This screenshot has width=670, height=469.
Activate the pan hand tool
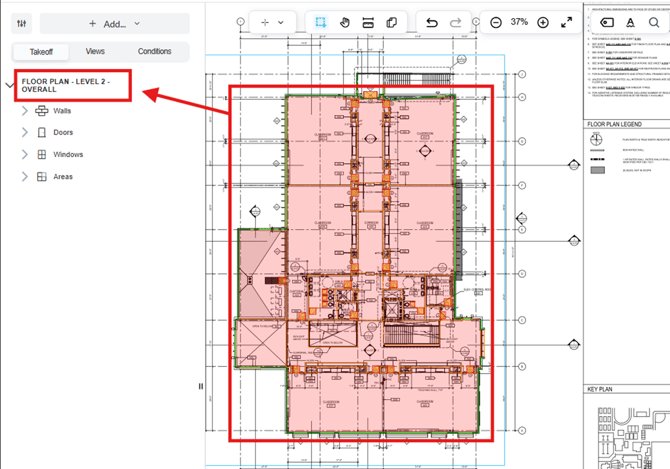[344, 22]
